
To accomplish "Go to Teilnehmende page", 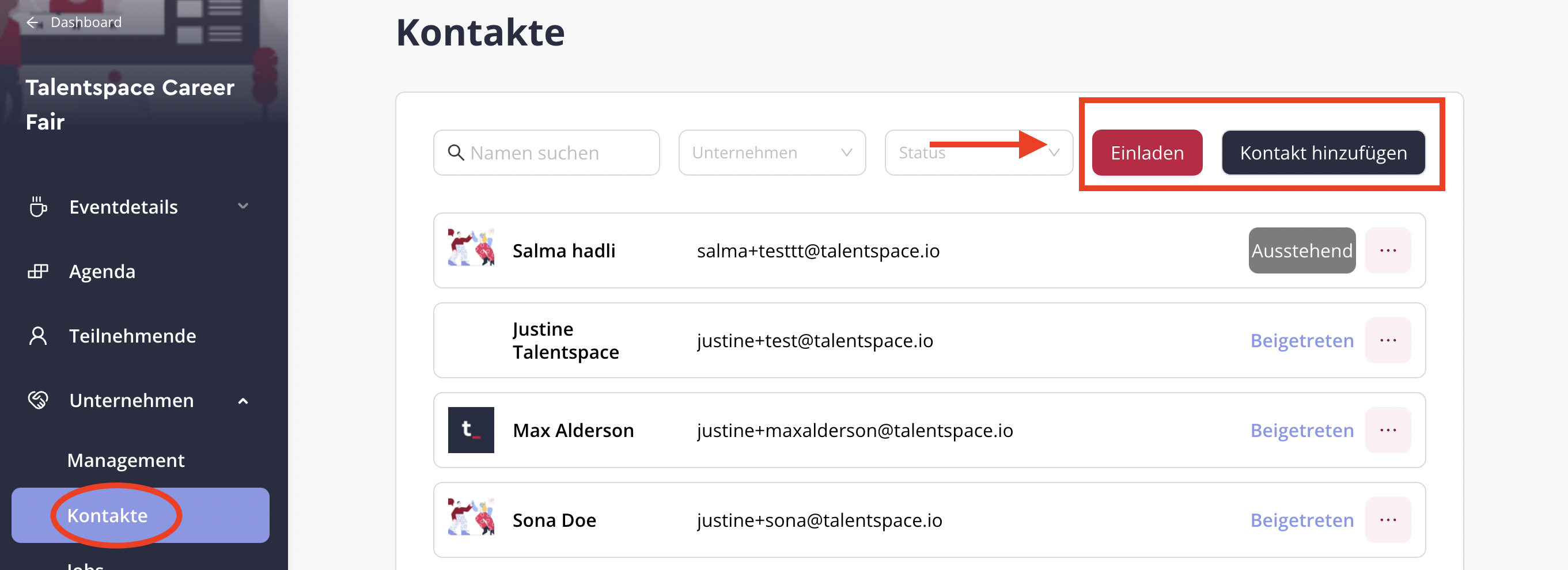I will coord(132,336).
